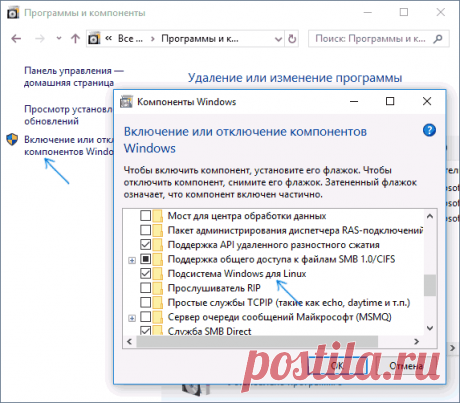
Task: Open 'Панель управления — домашняя страница' link
Action: click(x=74, y=77)
